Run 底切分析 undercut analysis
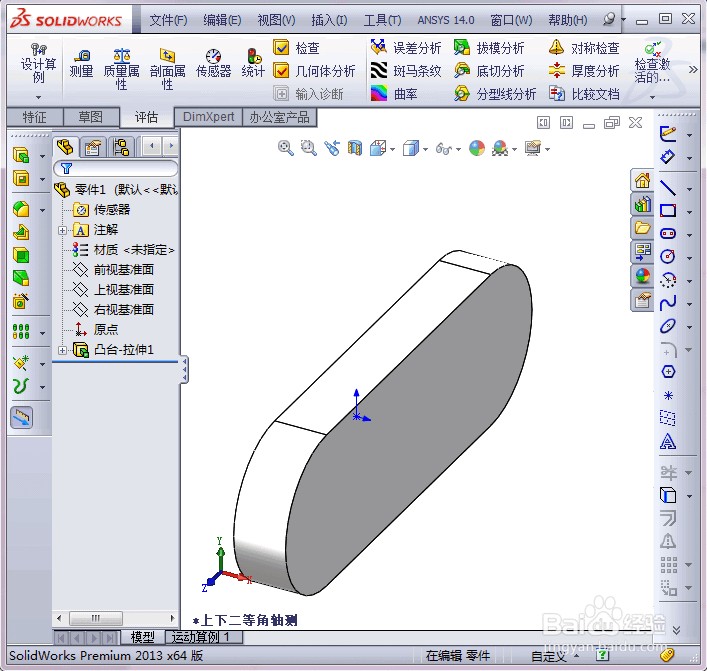 (489, 70)
